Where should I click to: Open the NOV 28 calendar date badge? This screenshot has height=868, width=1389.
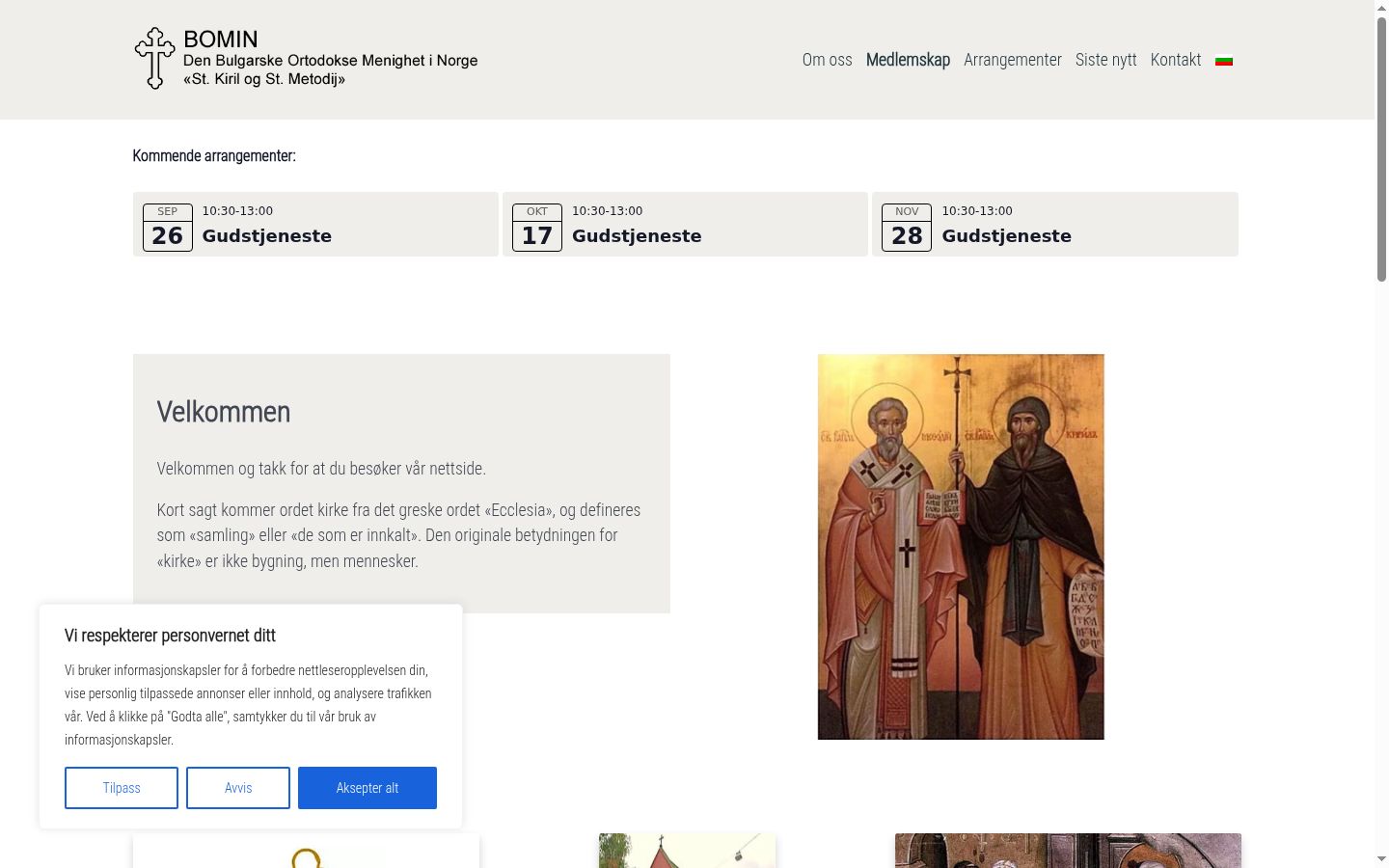click(x=907, y=228)
